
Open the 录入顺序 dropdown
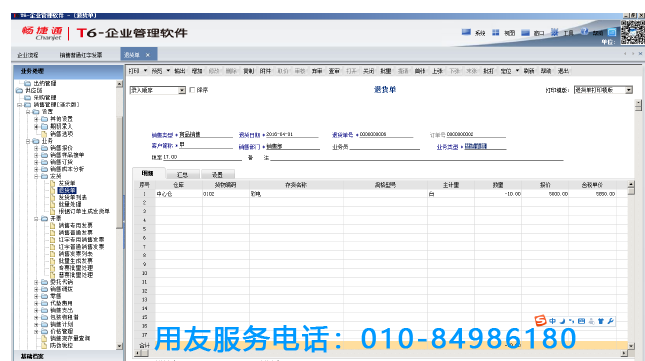point(182,90)
